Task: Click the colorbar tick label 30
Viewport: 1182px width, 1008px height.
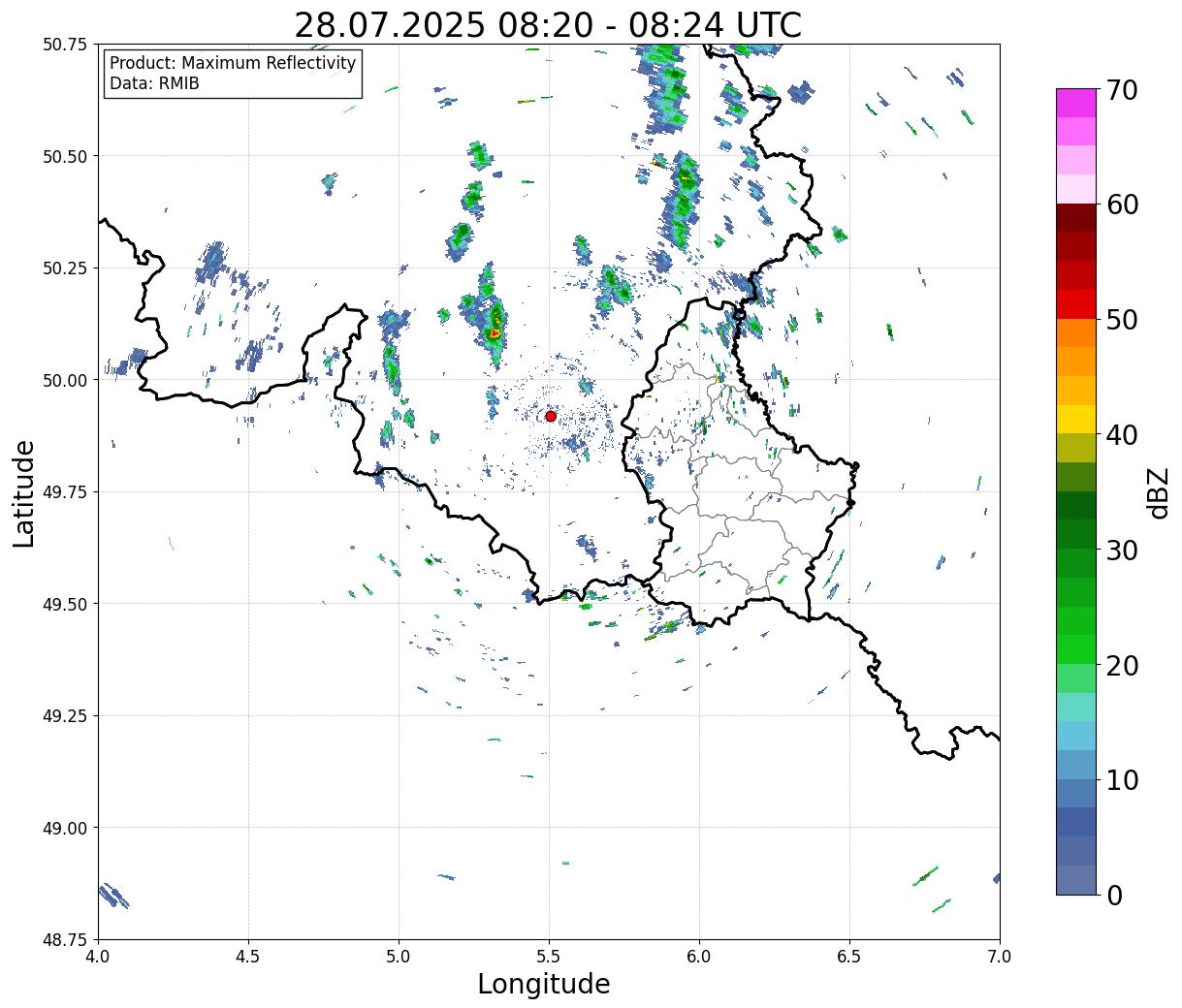Action: (1121, 550)
